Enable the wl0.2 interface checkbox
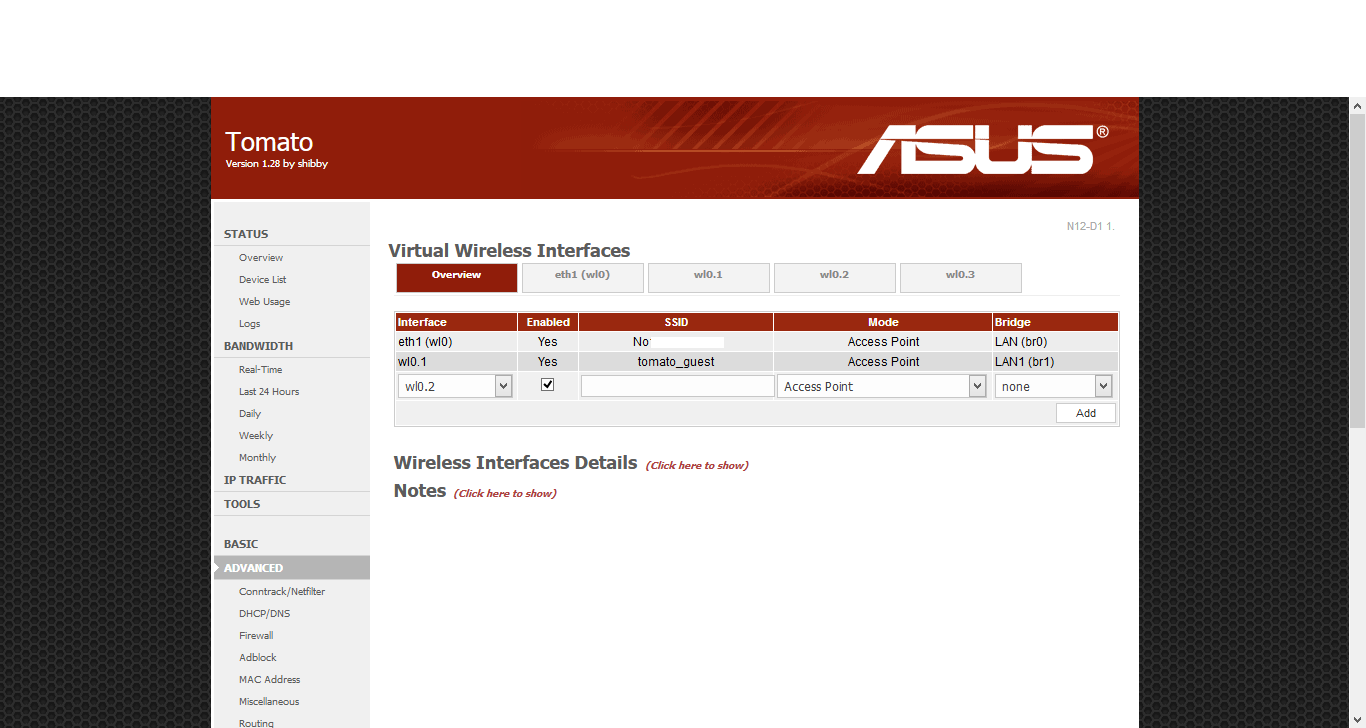The width and height of the screenshot is (1366, 728). (547, 385)
